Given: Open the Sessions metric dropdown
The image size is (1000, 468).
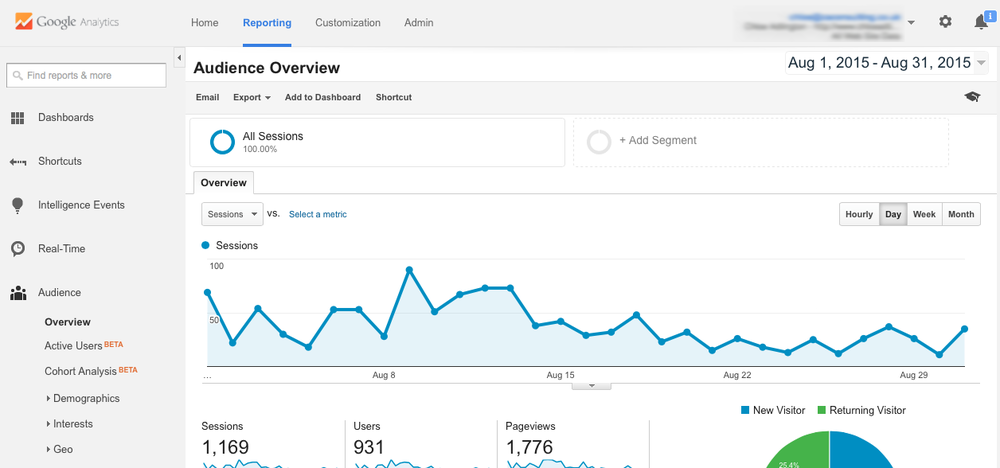Looking at the screenshot, I should 232,214.
